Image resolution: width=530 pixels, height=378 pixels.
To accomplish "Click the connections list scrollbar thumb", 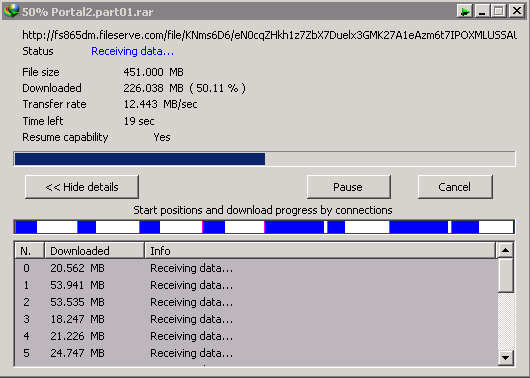I will [x=506, y=275].
